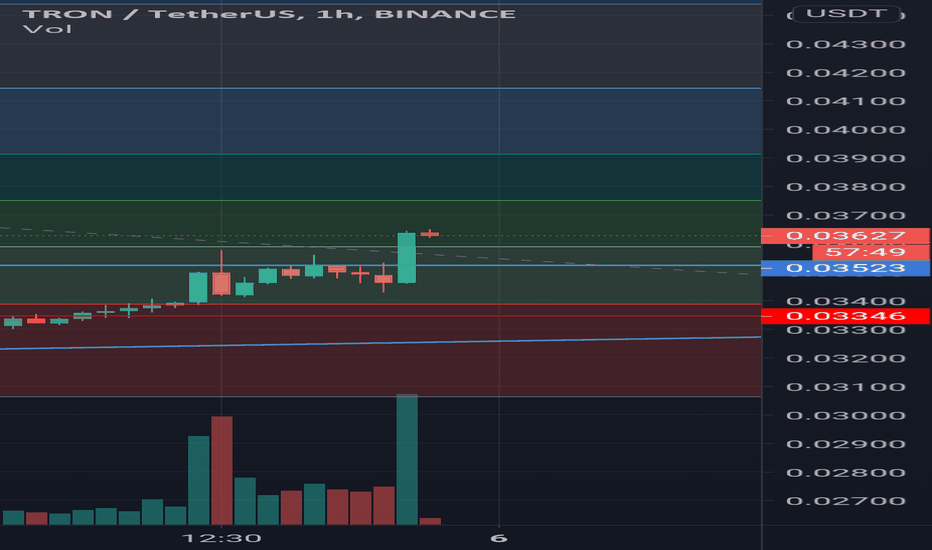Click the TRON / TetherUS chart title
Image resolution: width=932 pixels, height=550 pixels.
point(269,14)
